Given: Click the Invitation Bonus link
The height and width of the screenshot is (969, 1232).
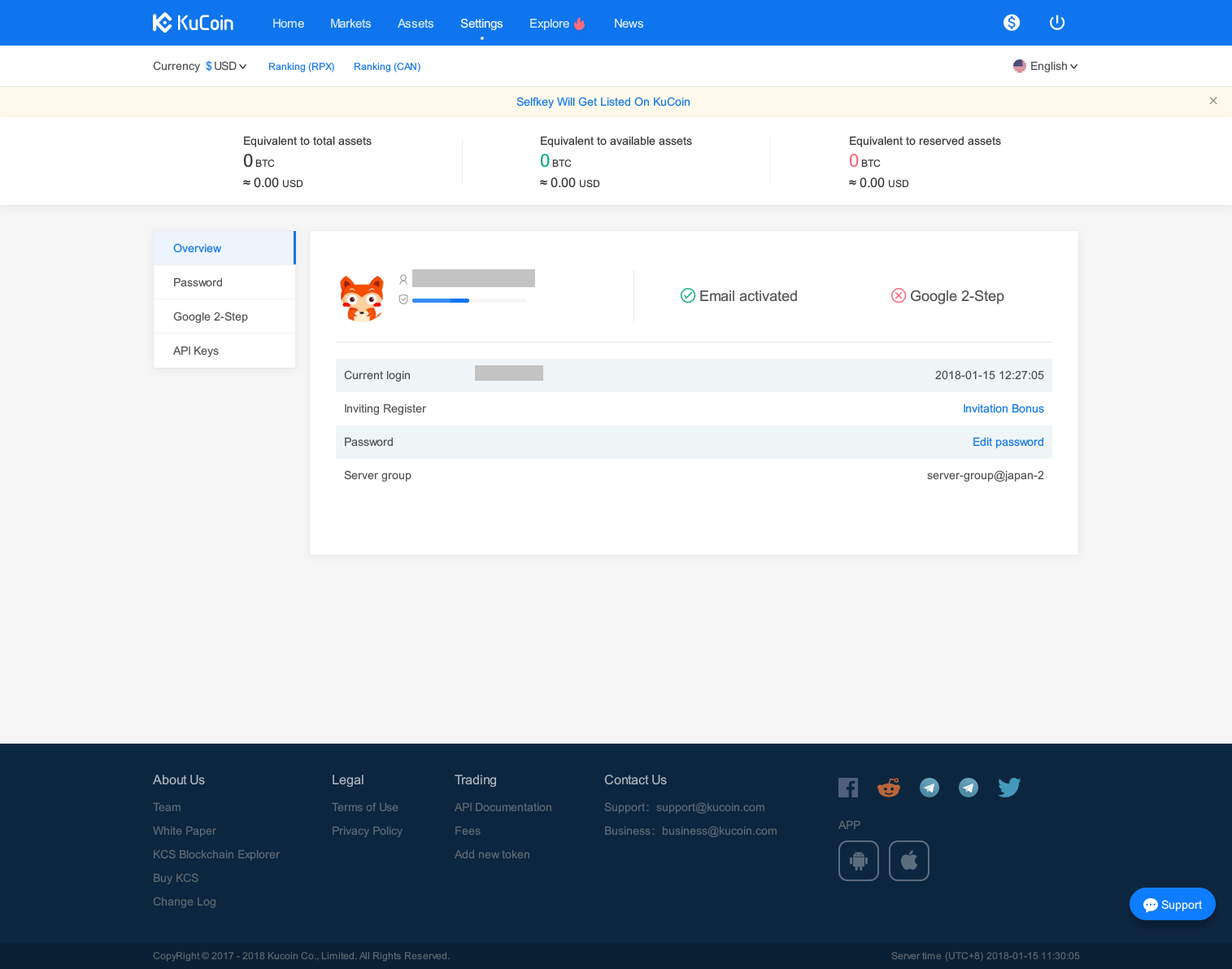Looking at the screenshot, I should click(1003, 408).
